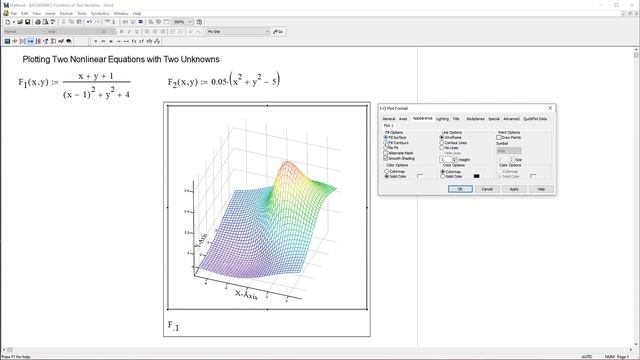The width and height of the screenshot is (640, 360).
Task: Click the Apply button
Action: [514, 189]
